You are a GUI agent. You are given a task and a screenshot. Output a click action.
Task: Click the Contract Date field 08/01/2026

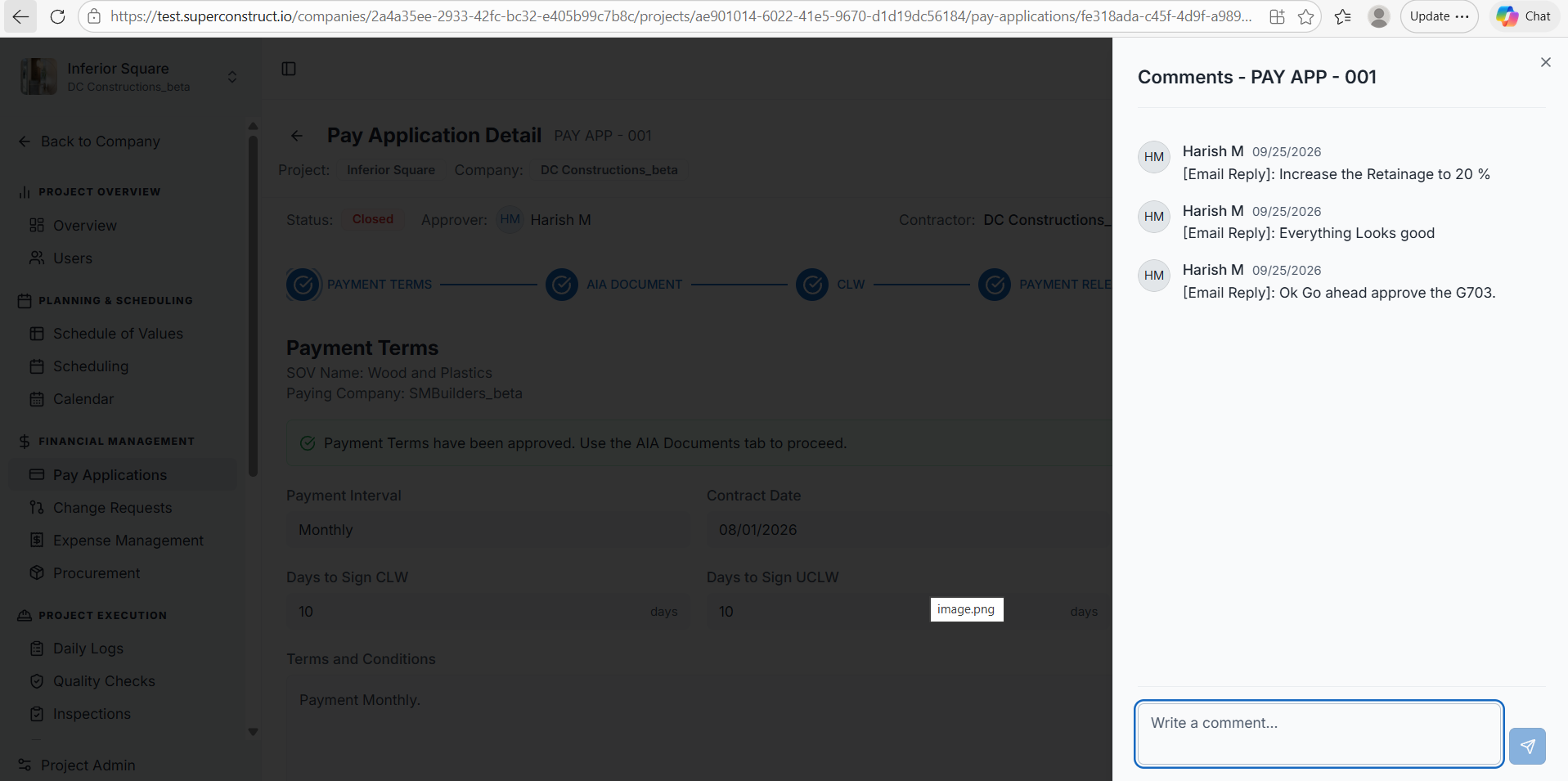tap(908, 530)
